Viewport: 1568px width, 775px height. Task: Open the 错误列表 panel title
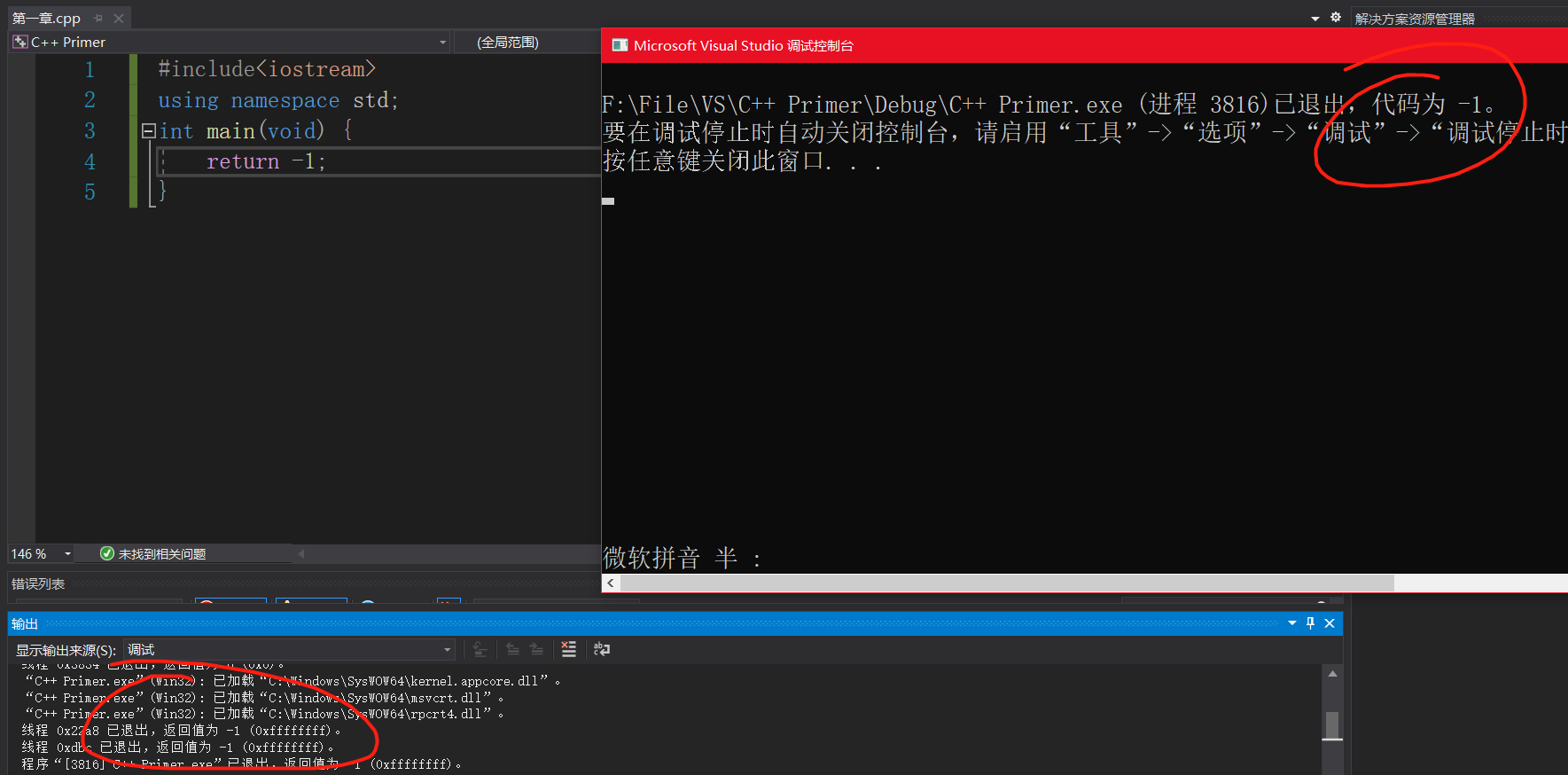tap(38, 583)
